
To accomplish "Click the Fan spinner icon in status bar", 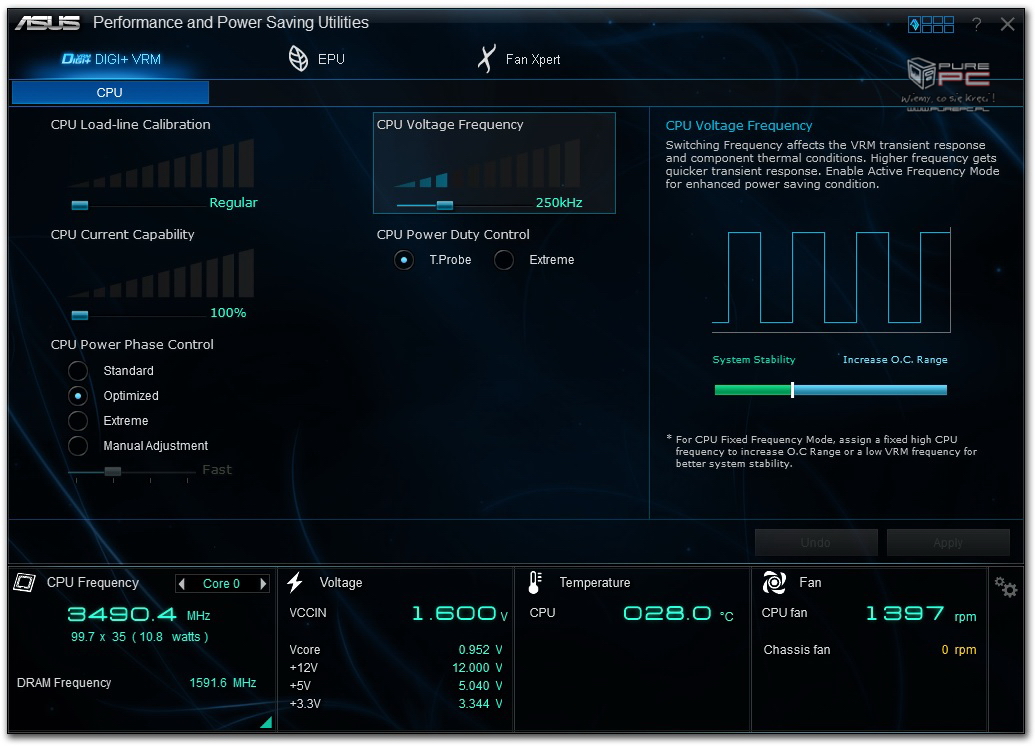I will pos(774,583).
